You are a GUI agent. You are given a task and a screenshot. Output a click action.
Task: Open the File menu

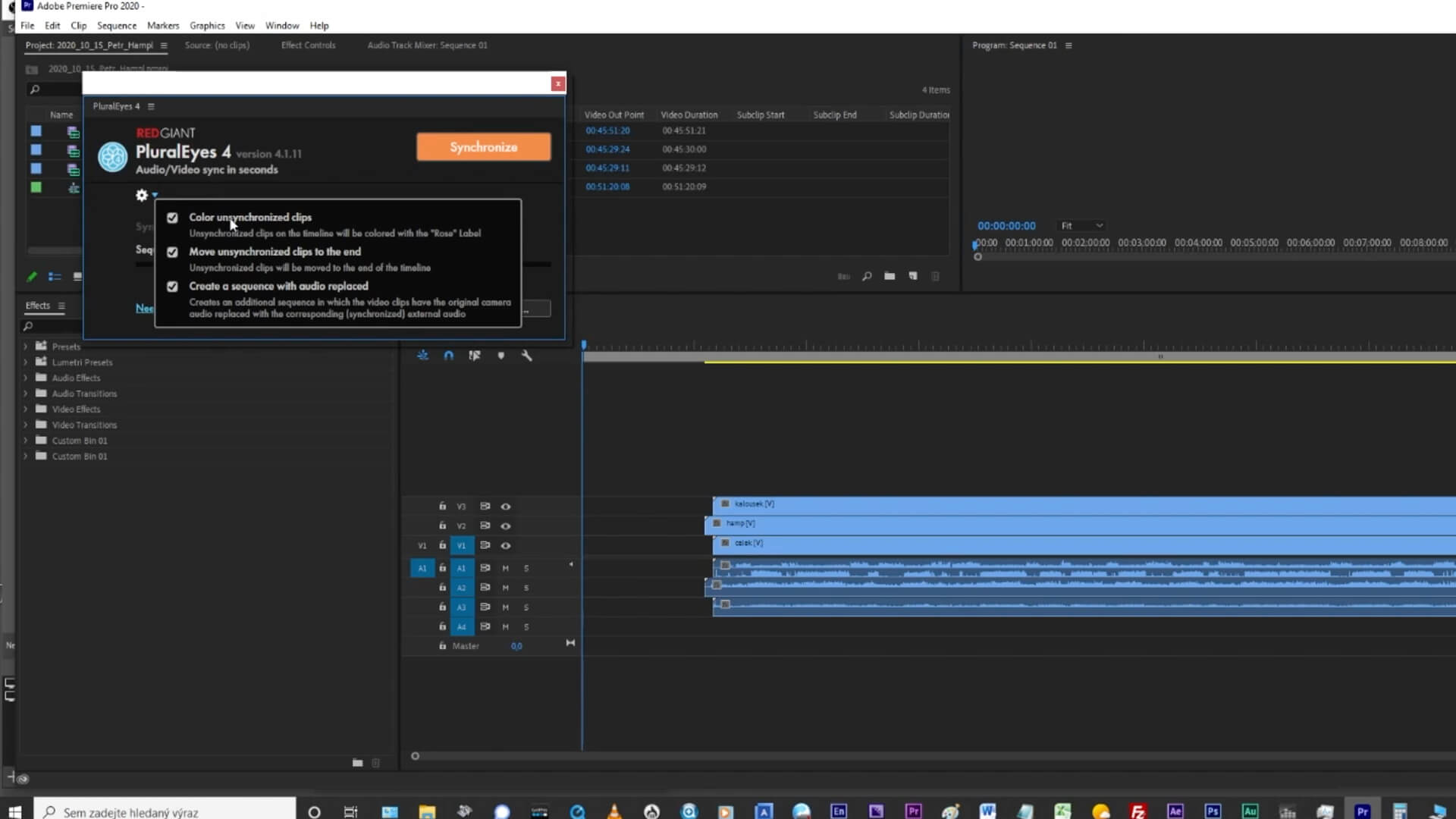coord(27,25)
